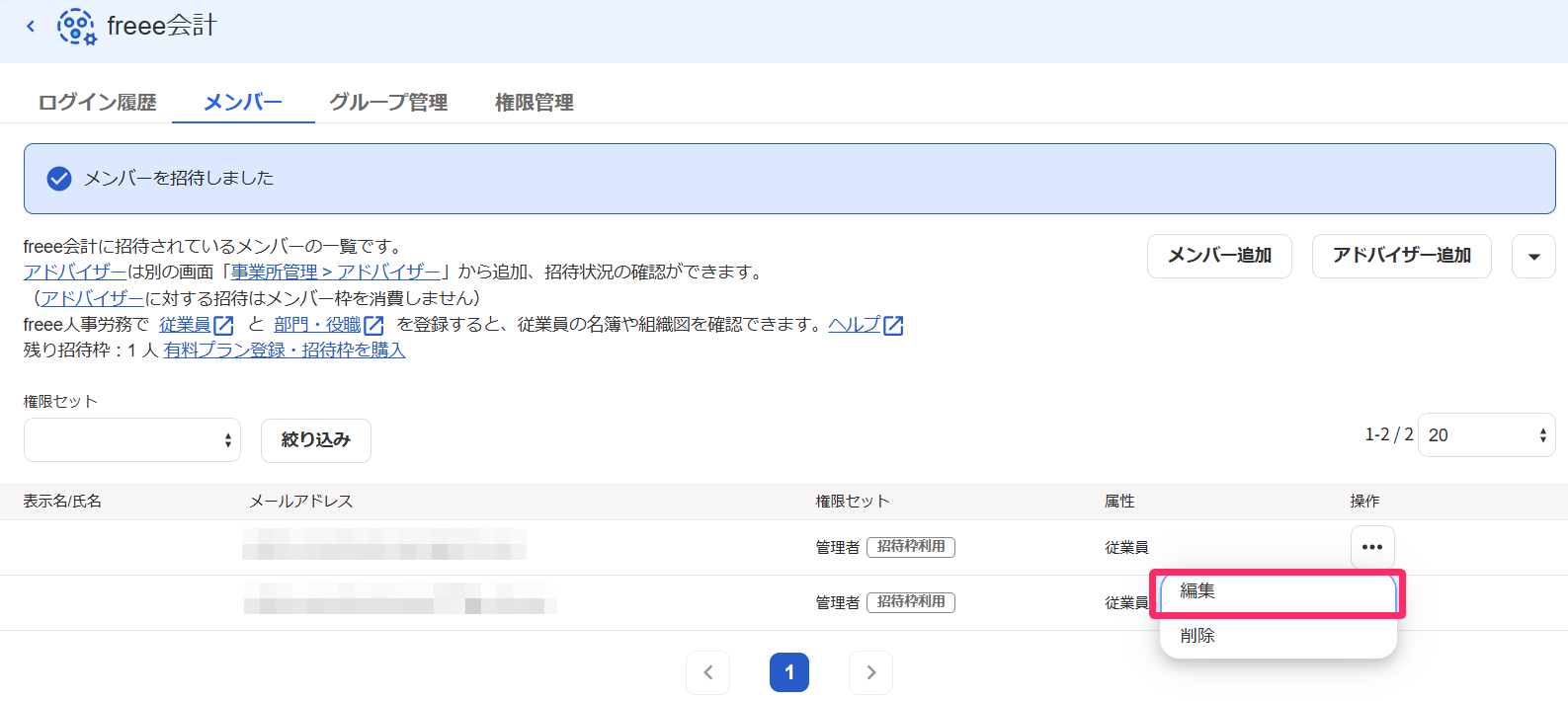Screen dimensions: 1568x701
Task: Click external link icon next to ヘルプ
Action: [893, 325]
